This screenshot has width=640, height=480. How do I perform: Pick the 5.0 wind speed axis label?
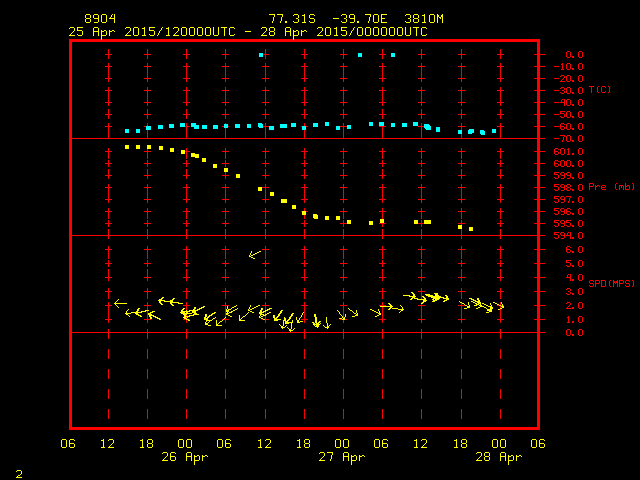tap(574, 264)
